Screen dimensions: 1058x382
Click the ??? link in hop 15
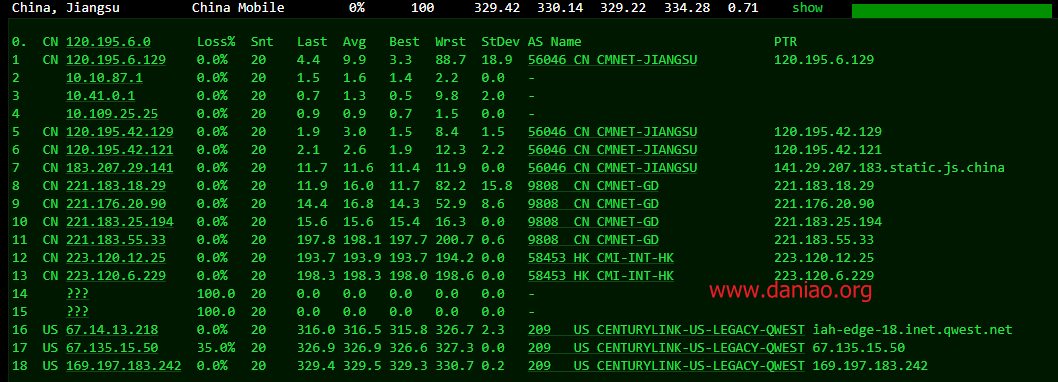tap(78, 312)
